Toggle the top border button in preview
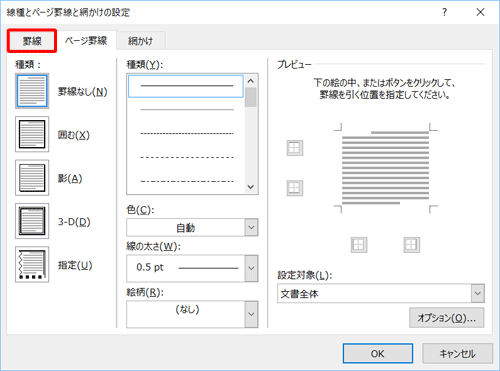 click(295, 148)
